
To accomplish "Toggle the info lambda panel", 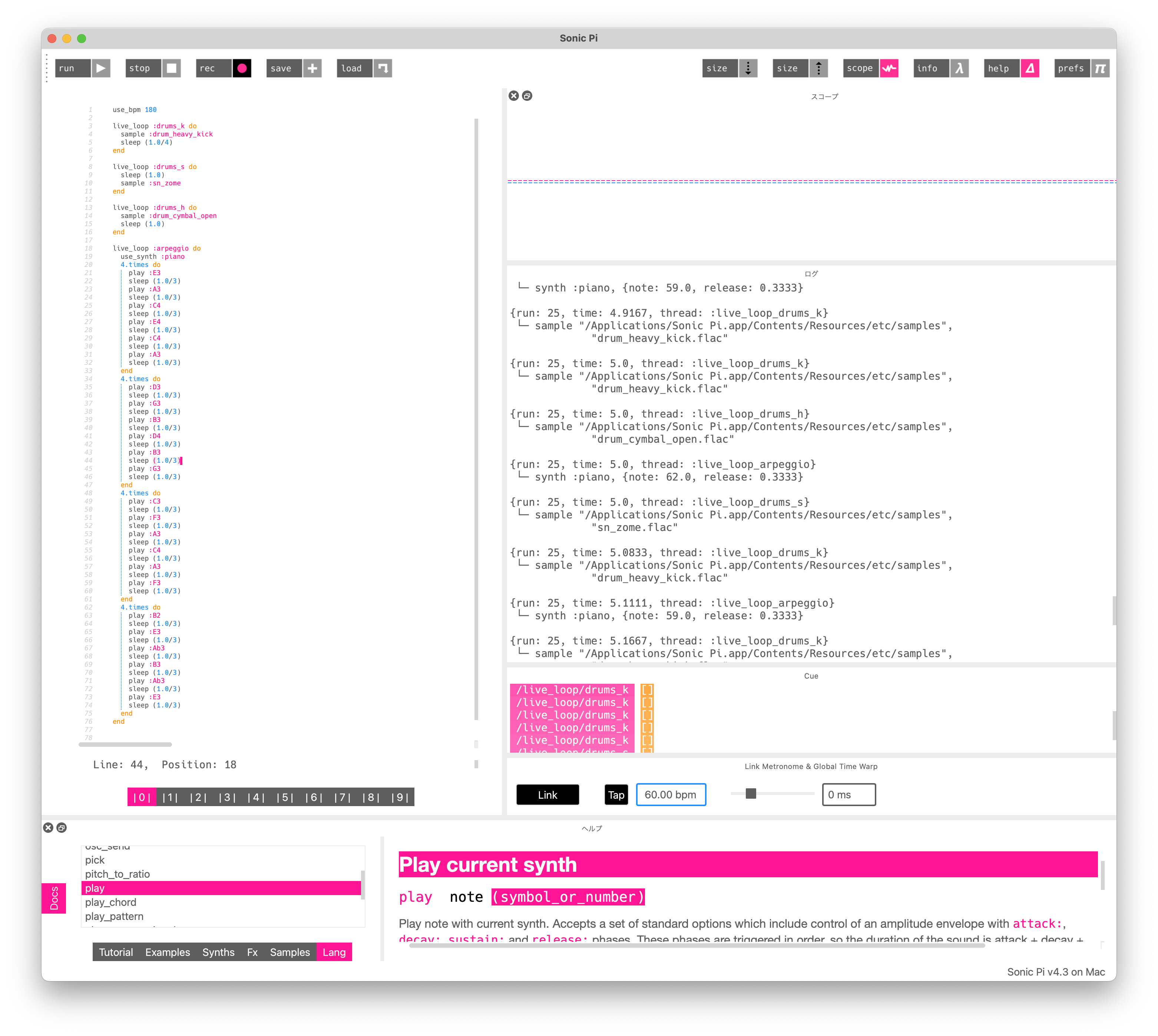I will pos(959,68).
